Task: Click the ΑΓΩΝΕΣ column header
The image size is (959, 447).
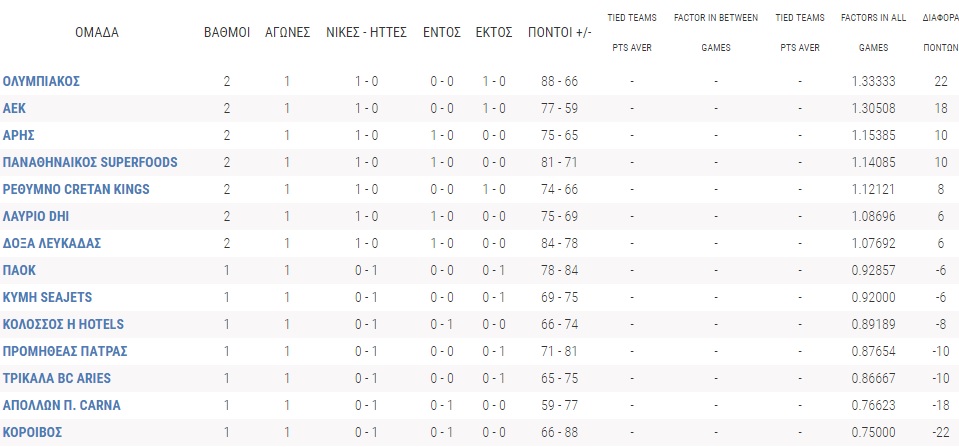Action: [x=288, y=32]
